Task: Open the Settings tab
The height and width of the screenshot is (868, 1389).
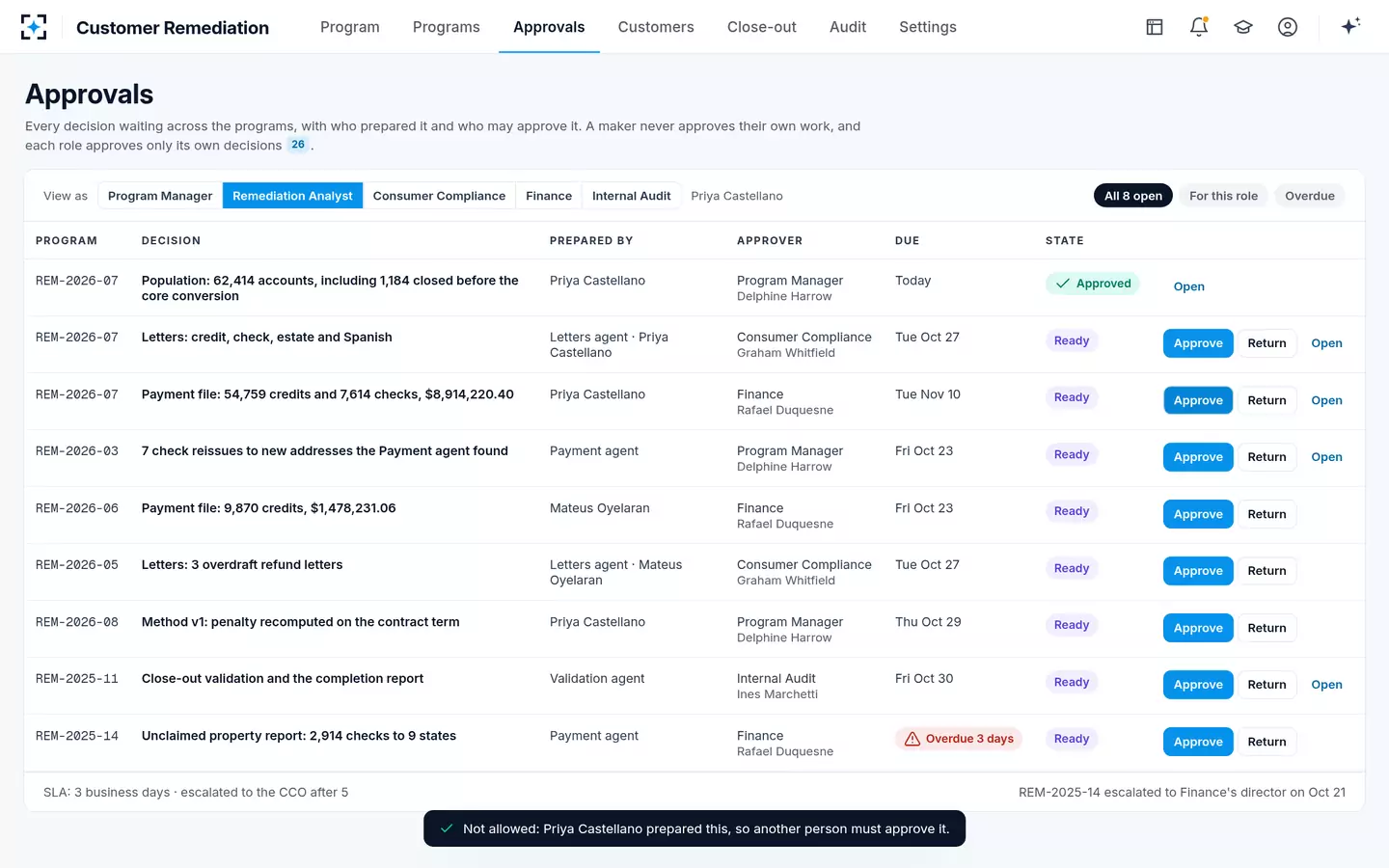Action: 928,27
